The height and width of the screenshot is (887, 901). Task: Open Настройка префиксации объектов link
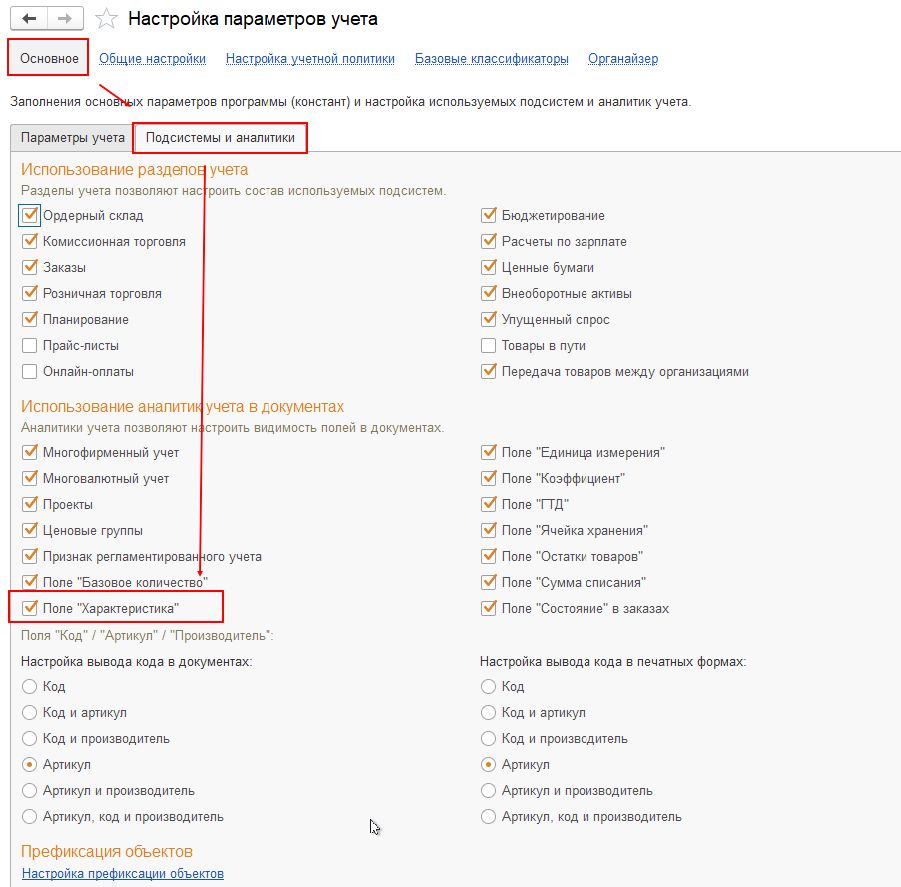(x=122, y=873)
